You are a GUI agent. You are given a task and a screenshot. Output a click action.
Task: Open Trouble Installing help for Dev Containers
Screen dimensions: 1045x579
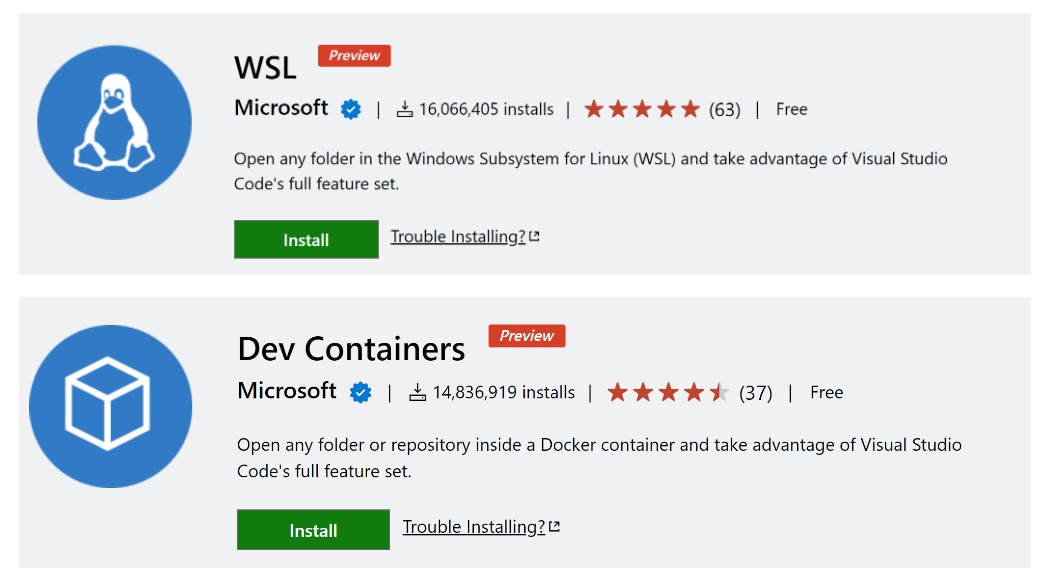pyautogui.click(x=472, y=526)
